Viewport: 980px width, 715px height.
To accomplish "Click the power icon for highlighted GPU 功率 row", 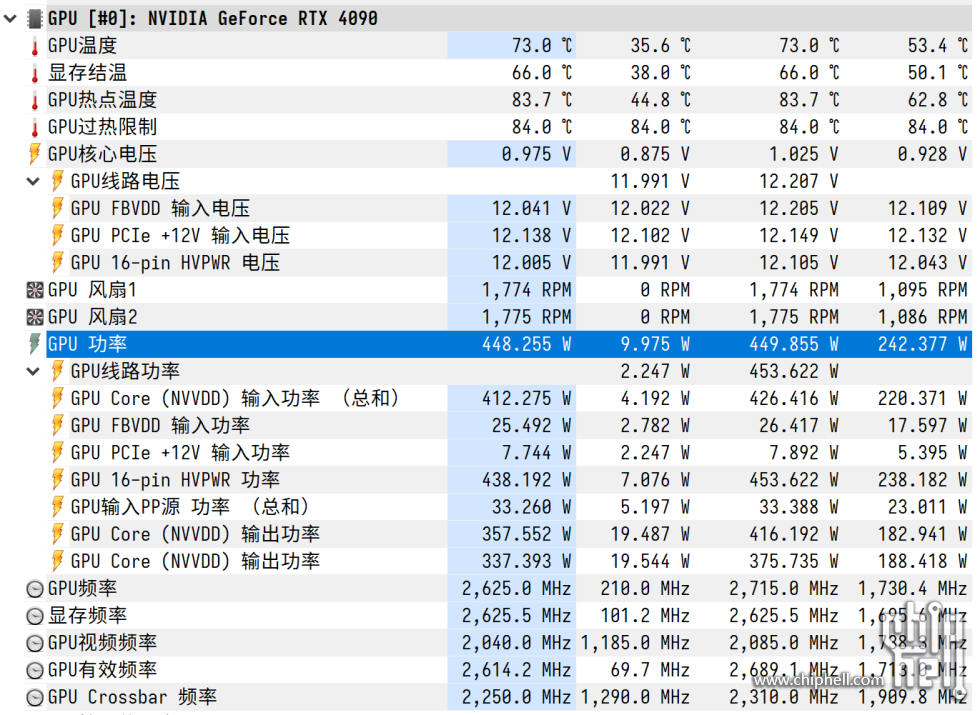I will point(35,344).
